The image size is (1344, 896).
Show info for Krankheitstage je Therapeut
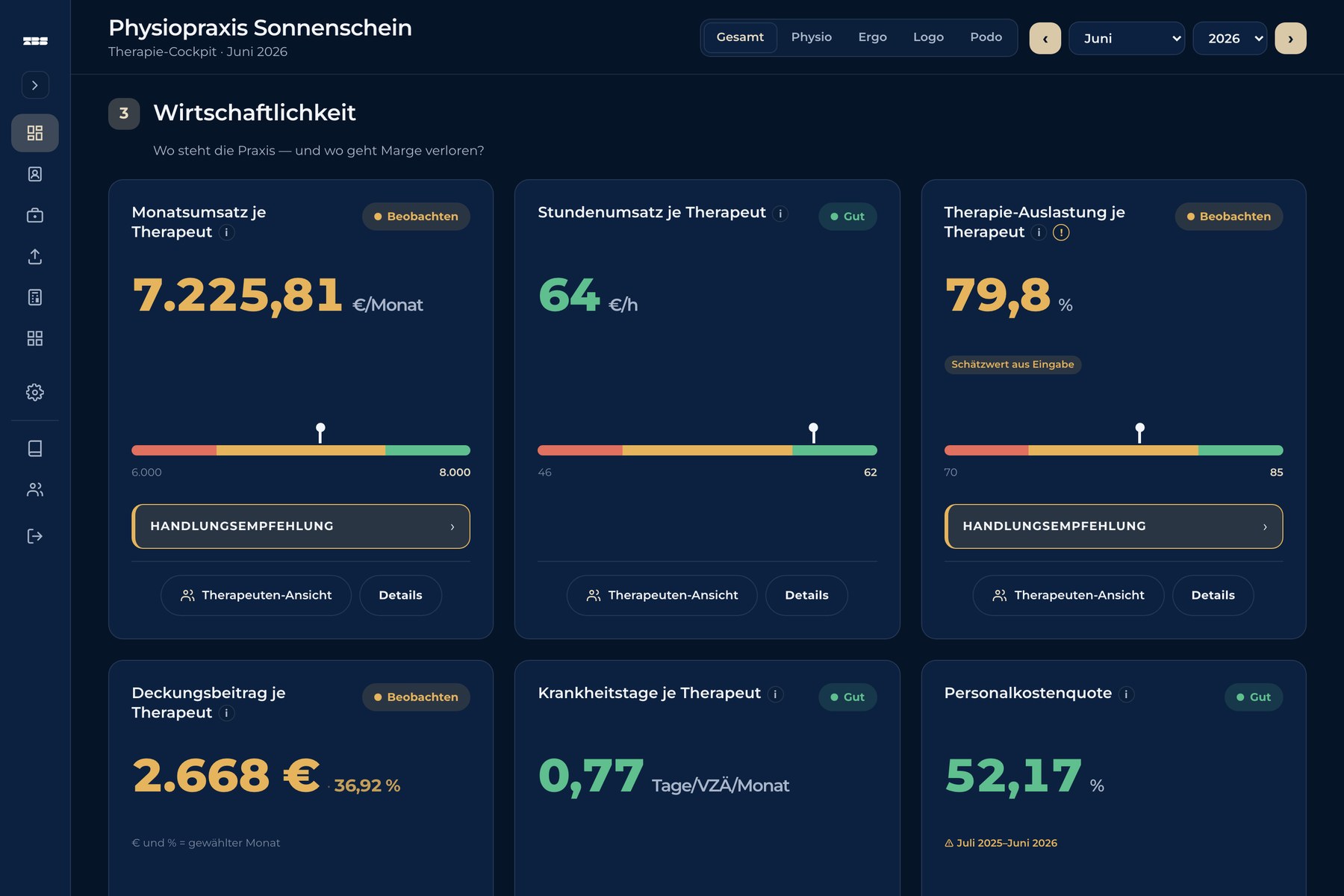pyautogui.click(x=775, y=694)
